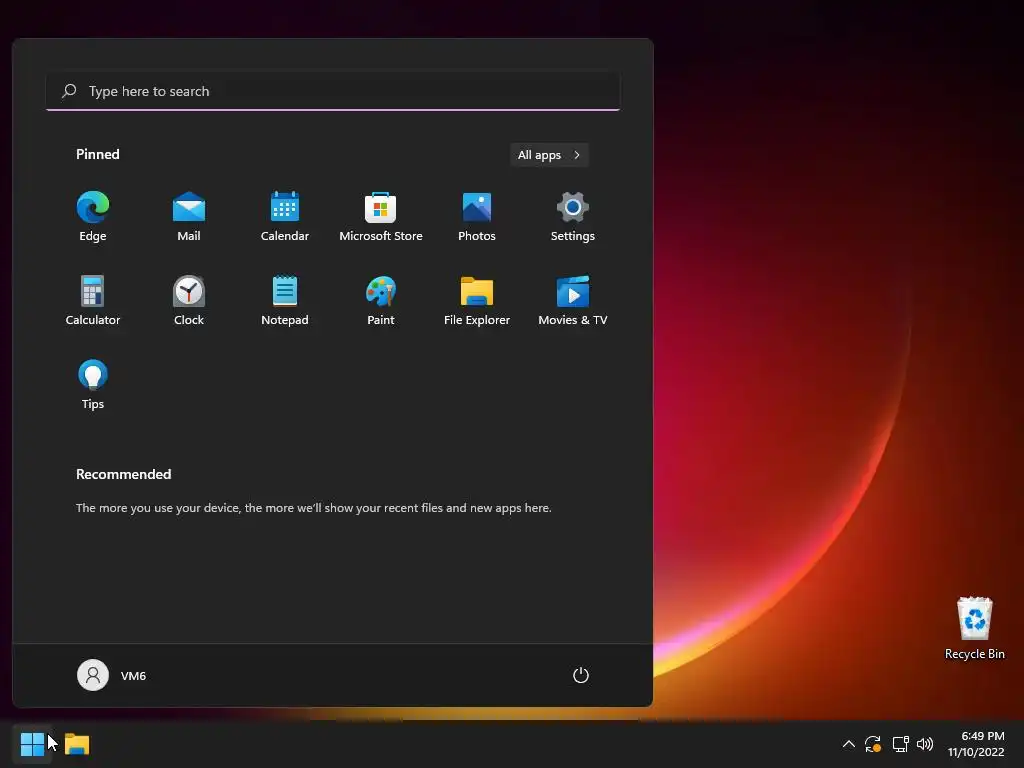
Task: Open Settings from pinned apps
Action: tap(573, 217)
